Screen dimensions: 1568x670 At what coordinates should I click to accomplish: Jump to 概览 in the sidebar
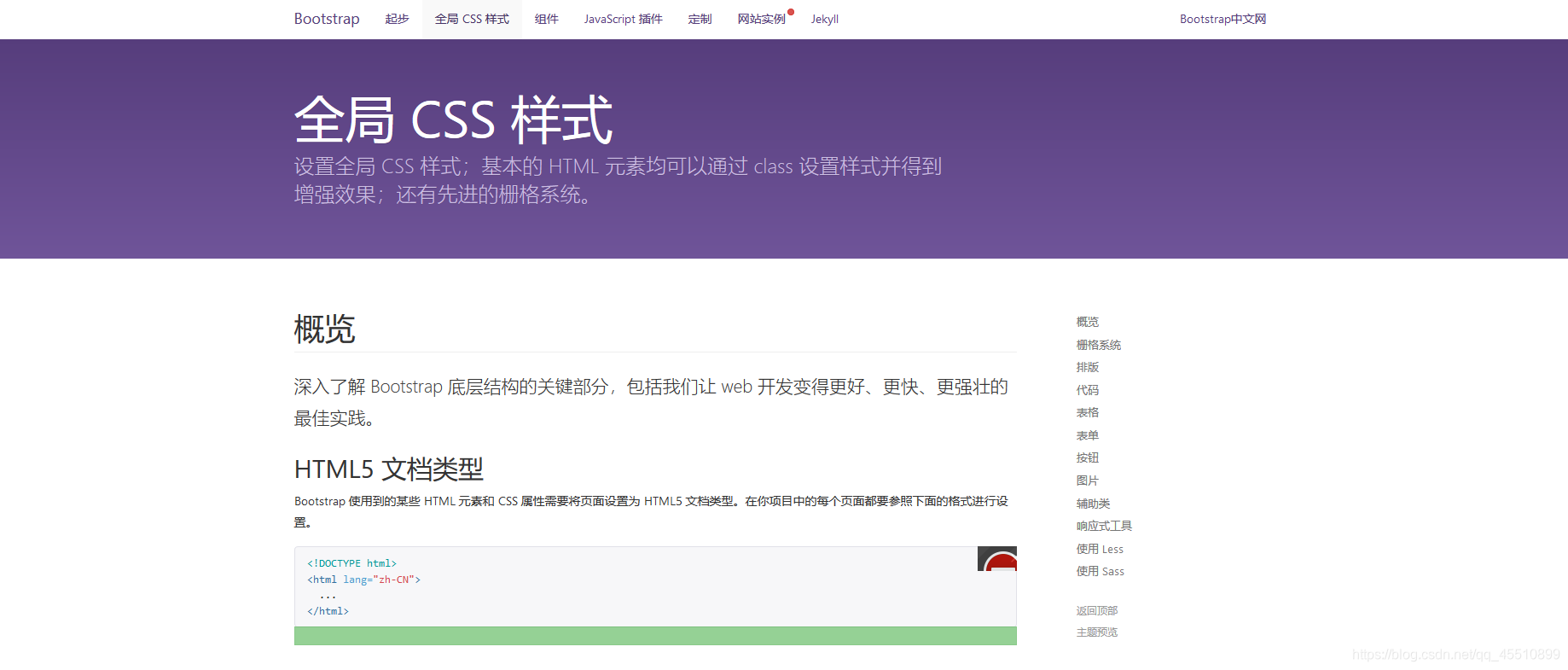point(1087,322)
